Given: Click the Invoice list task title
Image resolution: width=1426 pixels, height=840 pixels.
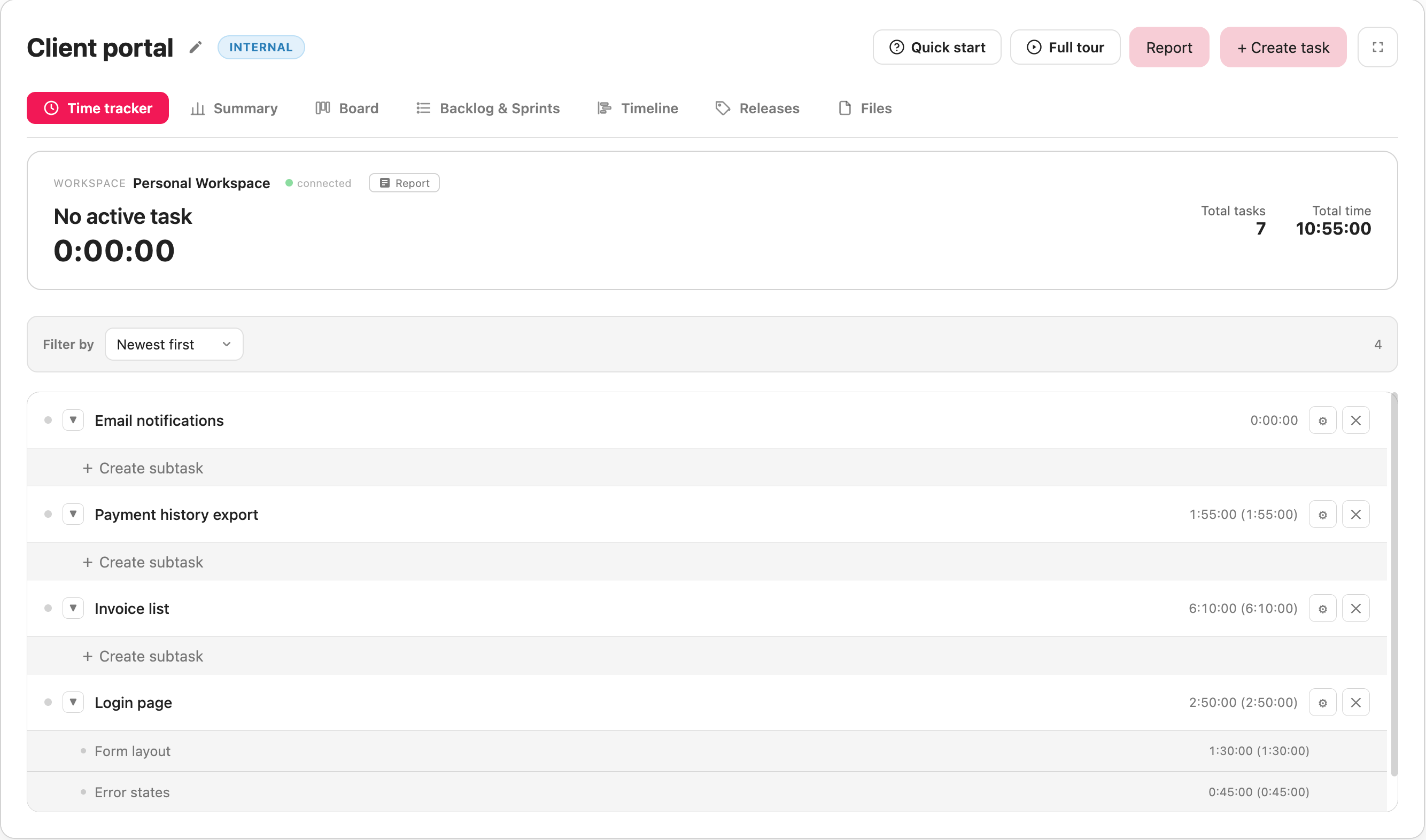Looking at the screenshot, I should pos(132,608).
